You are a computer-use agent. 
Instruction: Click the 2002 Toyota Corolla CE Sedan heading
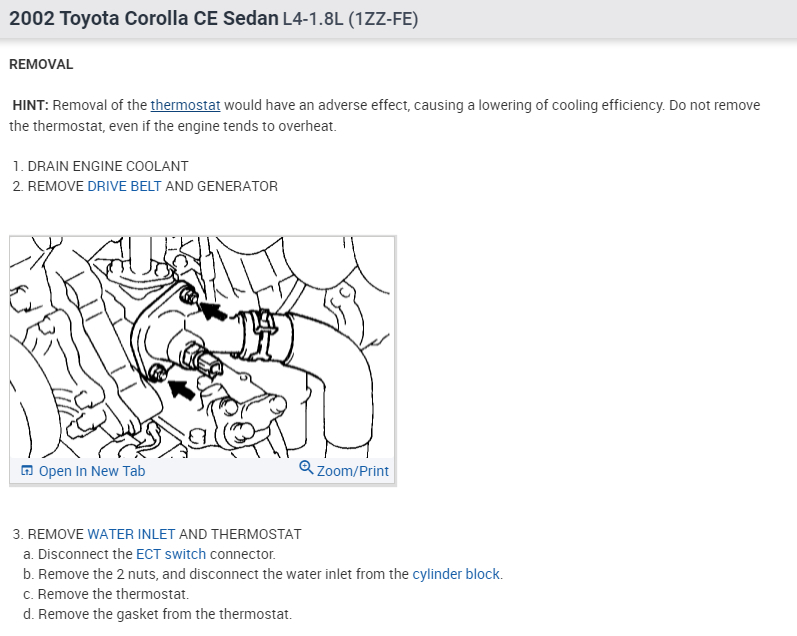click(144, 19)
